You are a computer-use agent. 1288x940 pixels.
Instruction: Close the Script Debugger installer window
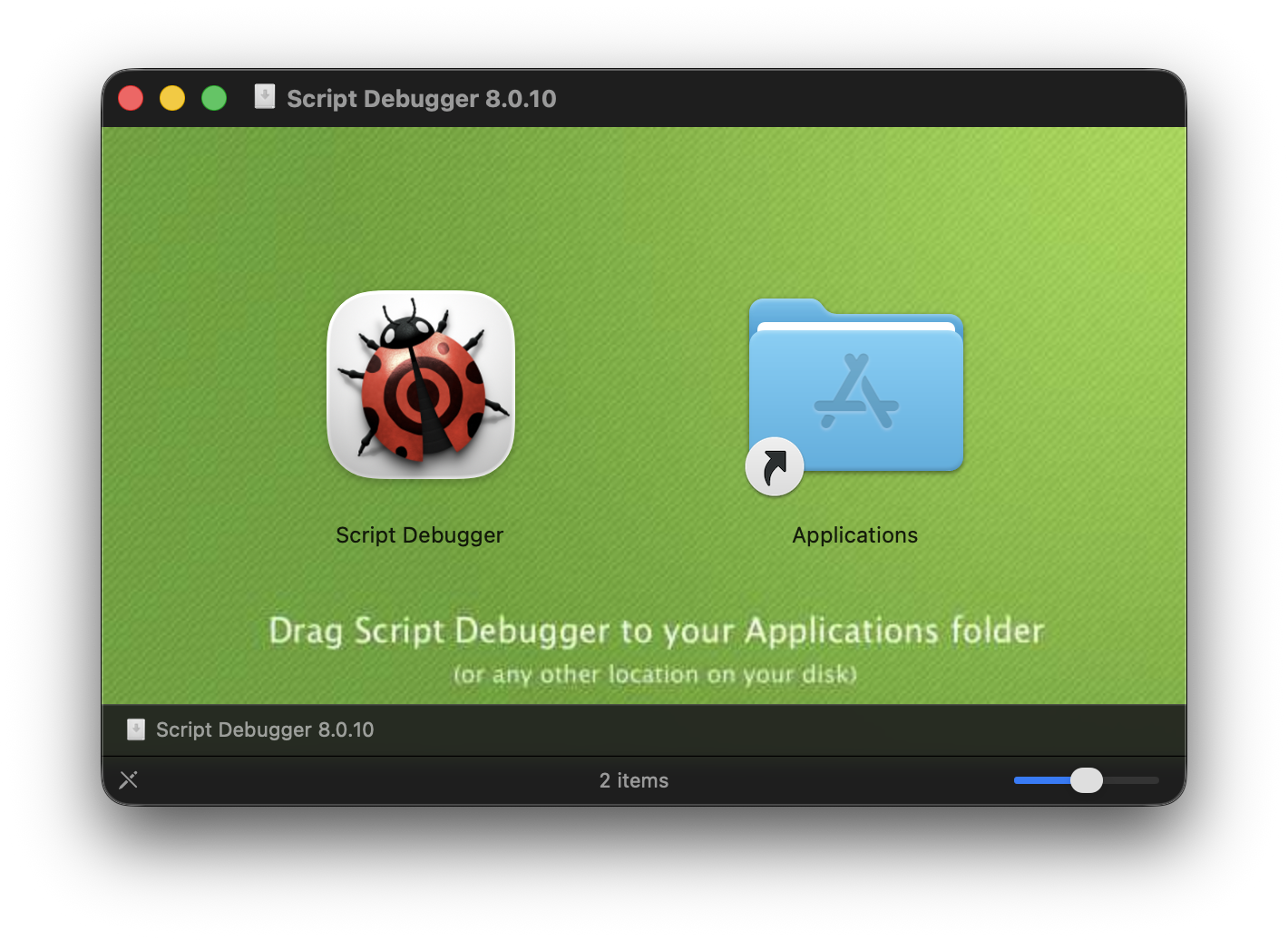pos(131,98)
